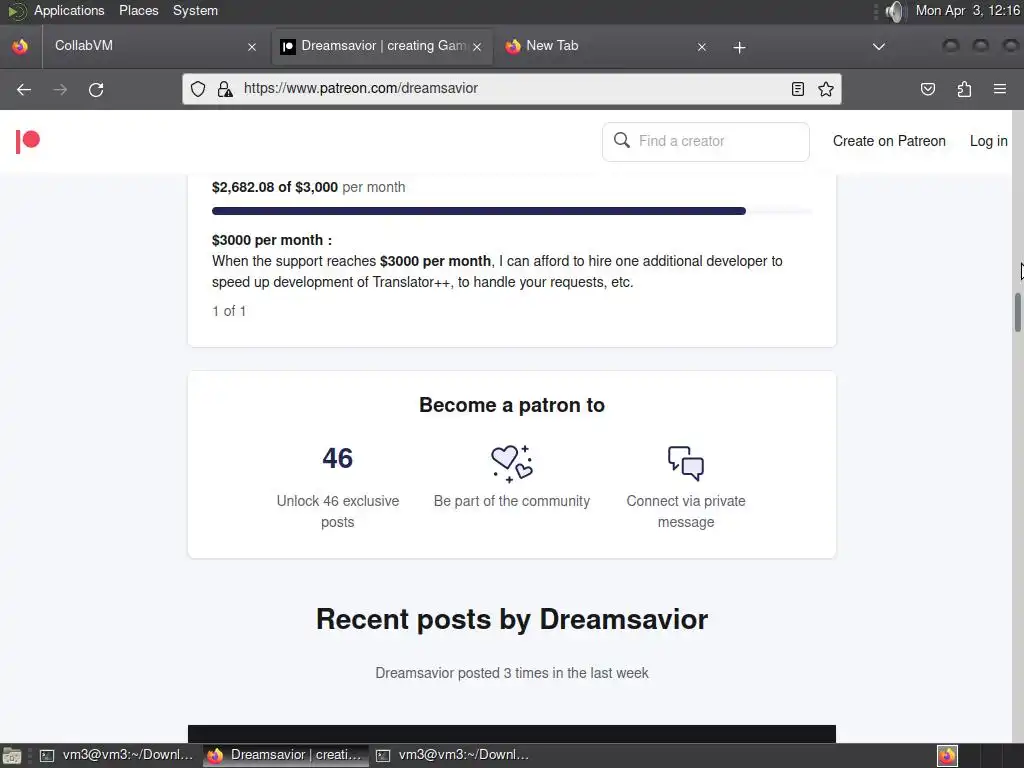Focus the Find a creator search field
Image resolution: width=1024 pixels, height=768 pixels.
705,141
